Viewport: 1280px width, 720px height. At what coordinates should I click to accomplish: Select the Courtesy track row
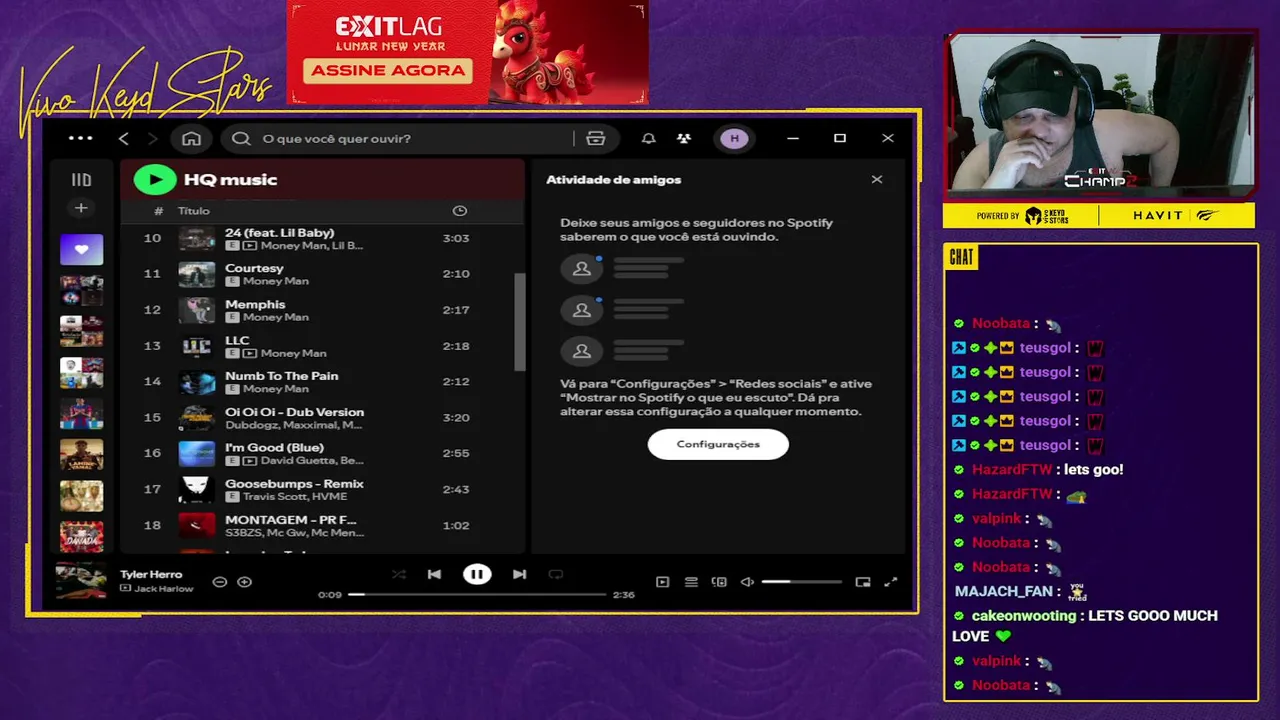[x=322, y=274]
